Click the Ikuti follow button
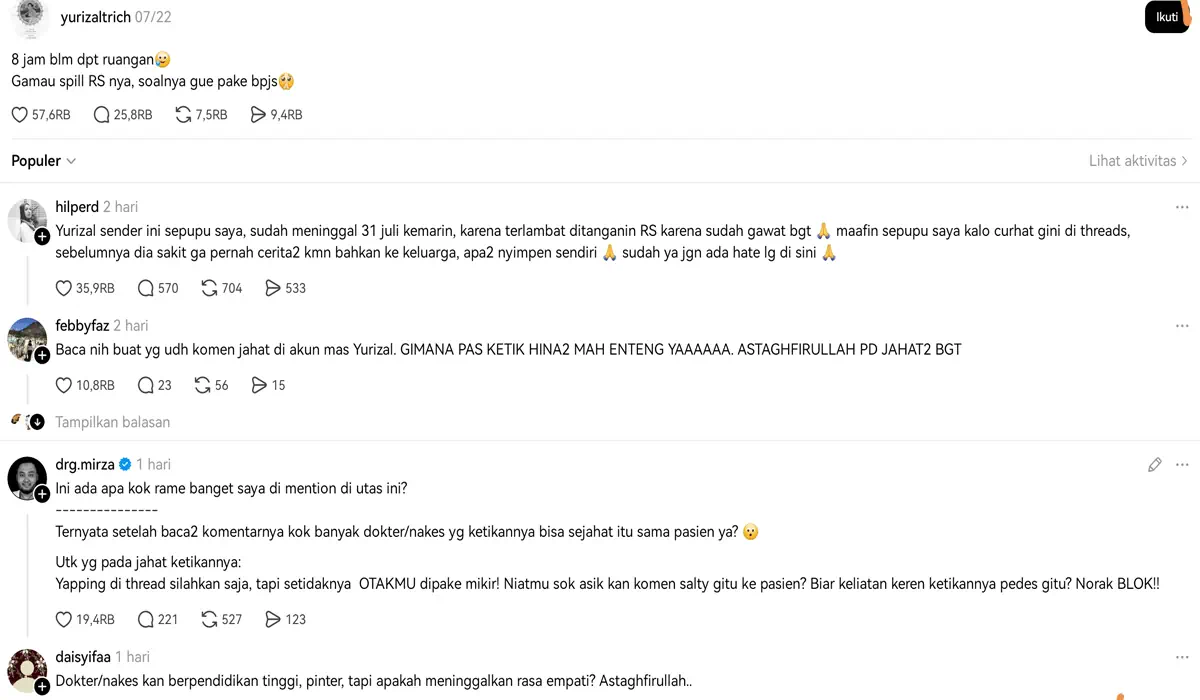 tap(1167, 17)
